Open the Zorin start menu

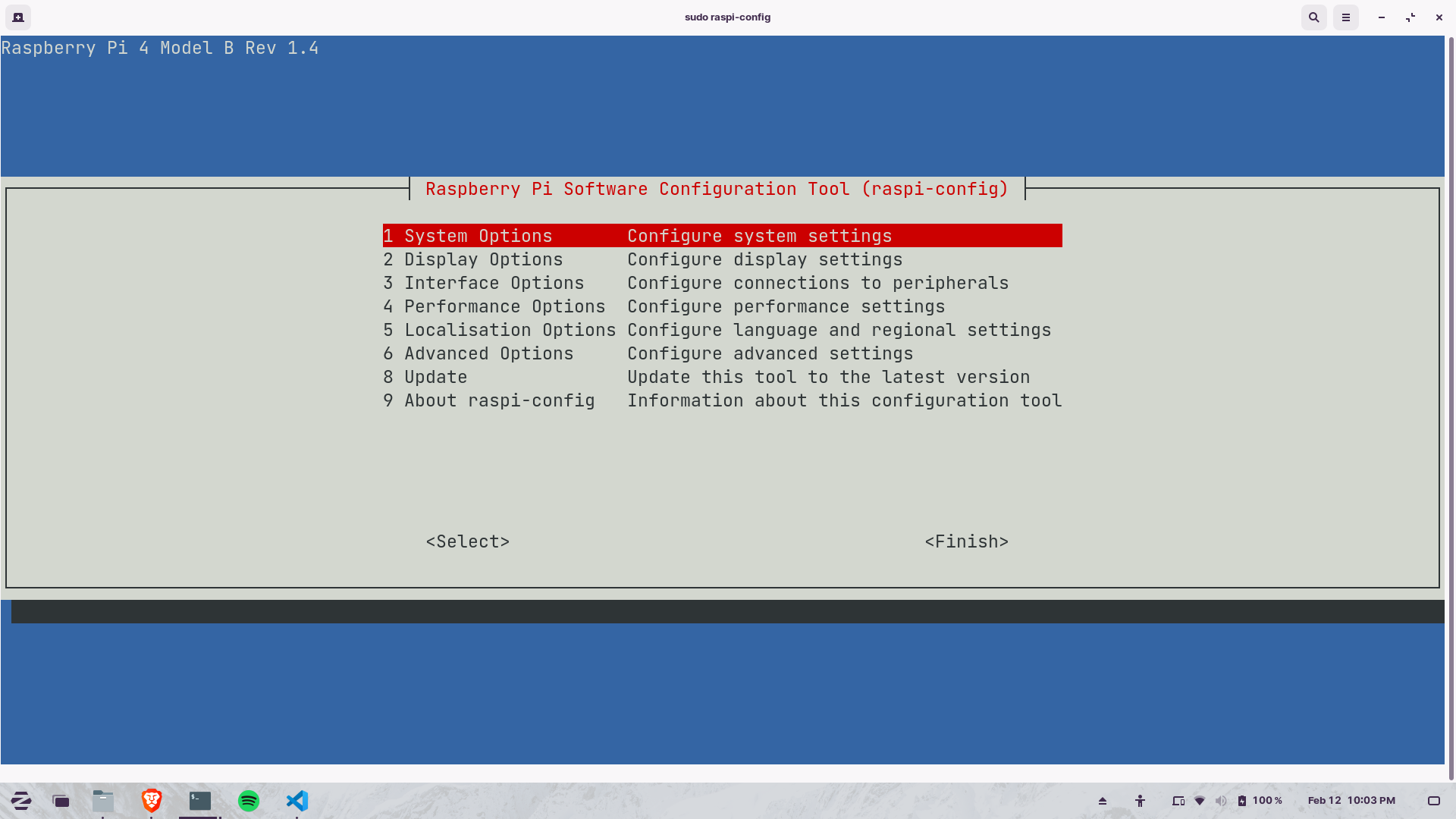[21, 801]
